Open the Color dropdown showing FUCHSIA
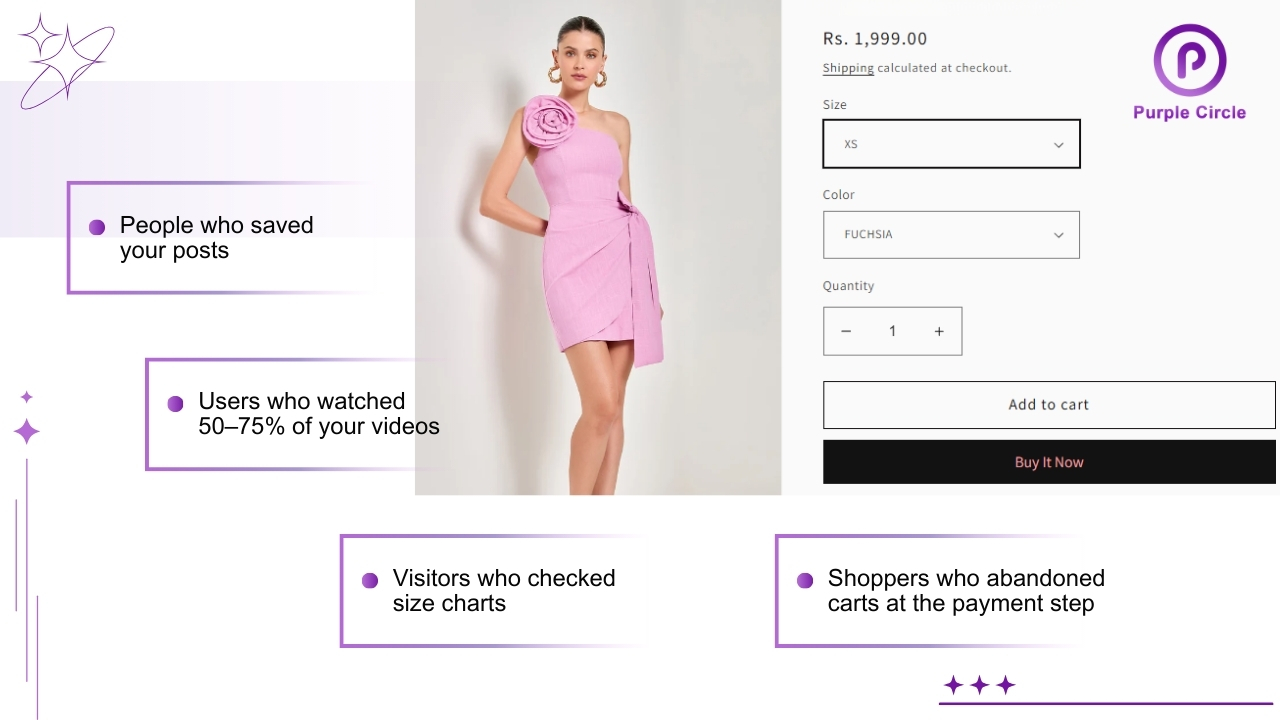Viewport: 1280px width, 720px height. coord(950,235)
